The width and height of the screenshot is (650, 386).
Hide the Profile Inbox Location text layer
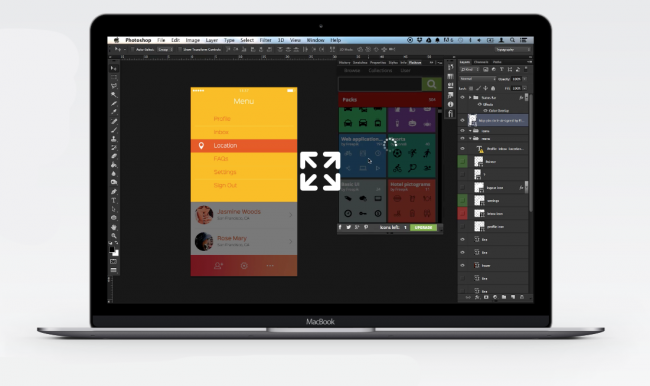(463, 148)
